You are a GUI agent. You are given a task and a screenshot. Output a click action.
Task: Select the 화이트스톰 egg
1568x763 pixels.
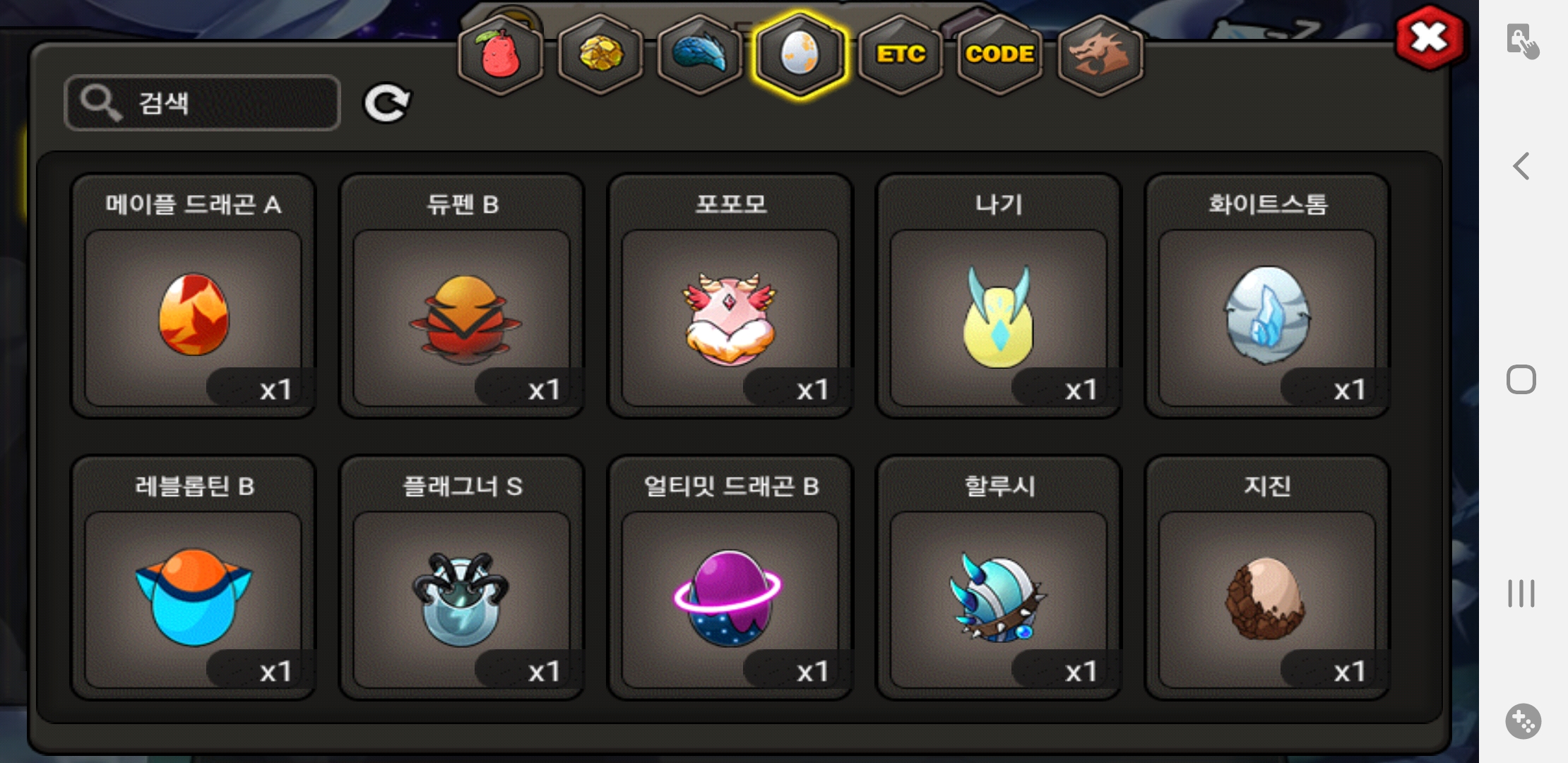click(1267, 296)
